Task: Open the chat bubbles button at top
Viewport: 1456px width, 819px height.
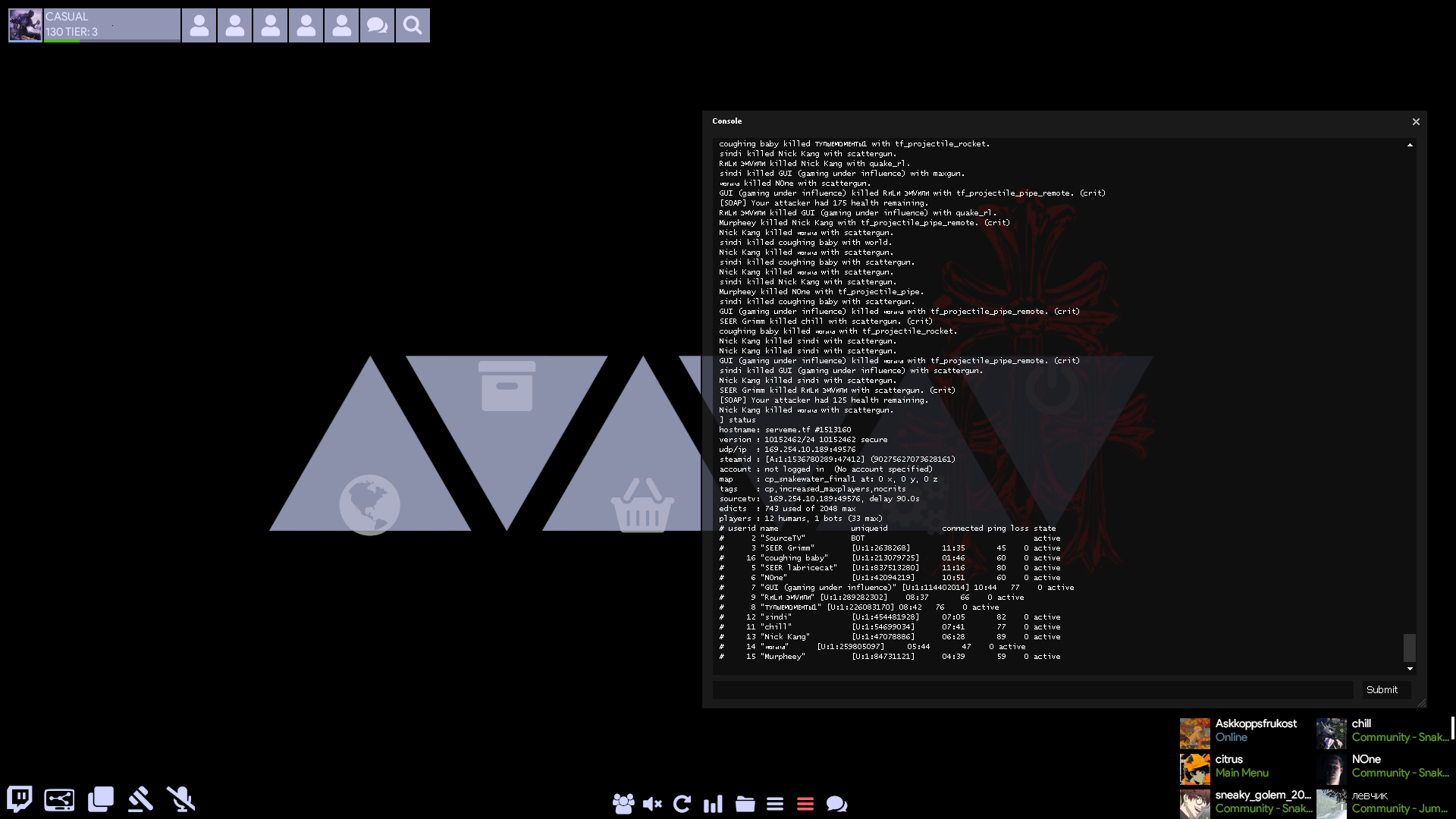Action: 377,26
